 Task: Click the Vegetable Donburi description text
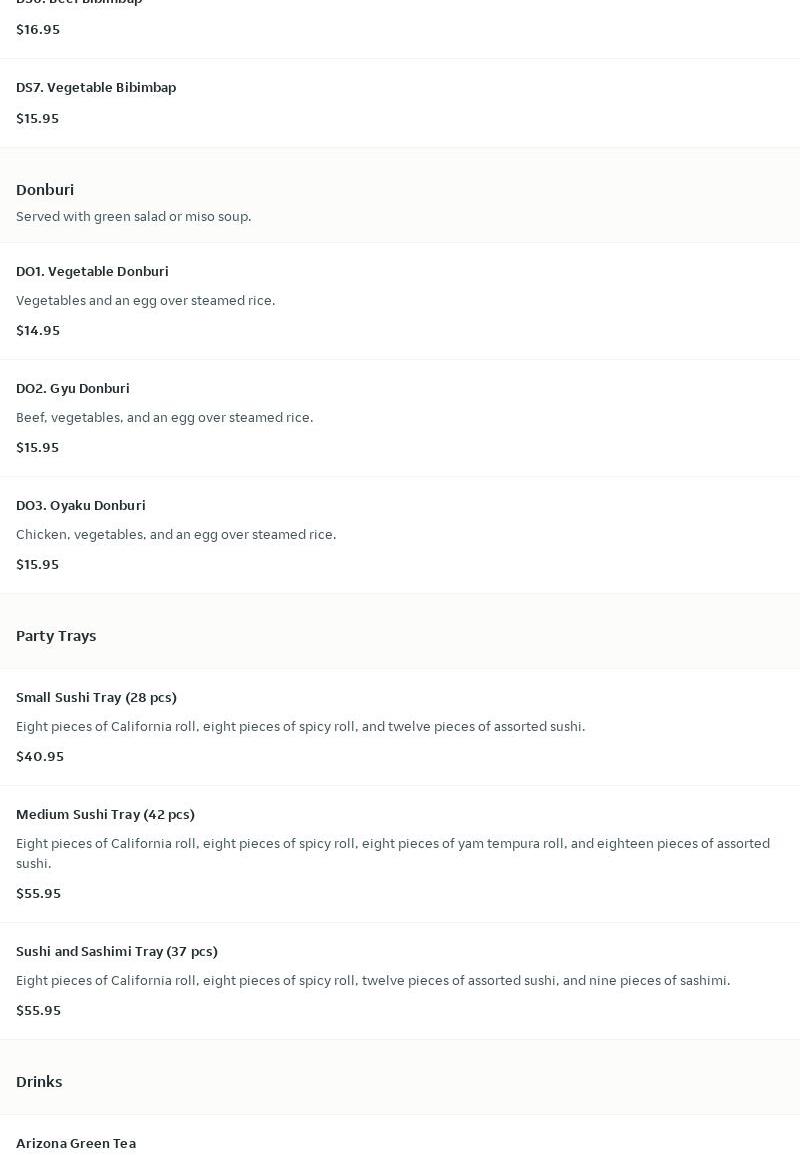point(145,301)
